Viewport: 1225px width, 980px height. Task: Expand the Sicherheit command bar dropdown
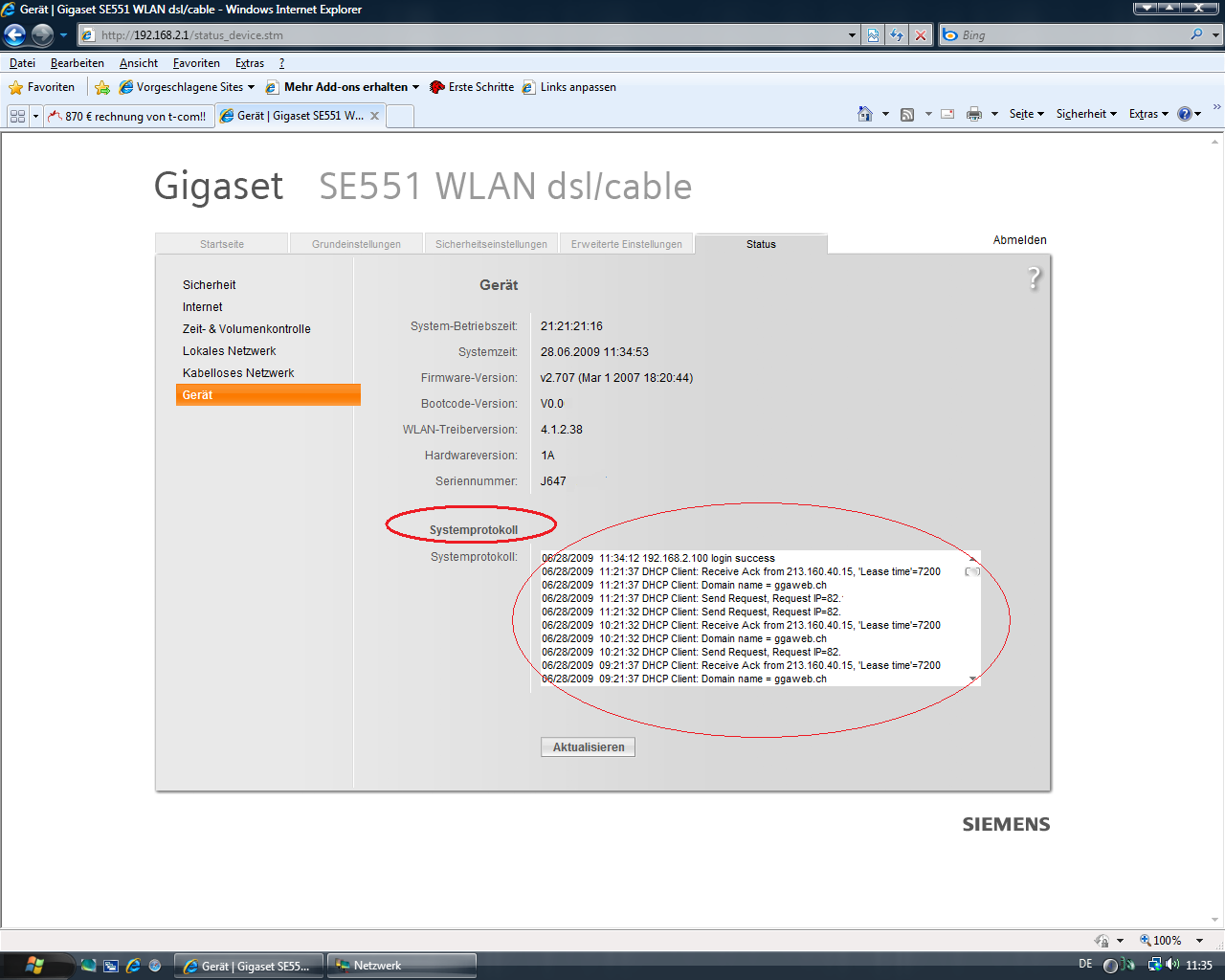pos(1086,114)
